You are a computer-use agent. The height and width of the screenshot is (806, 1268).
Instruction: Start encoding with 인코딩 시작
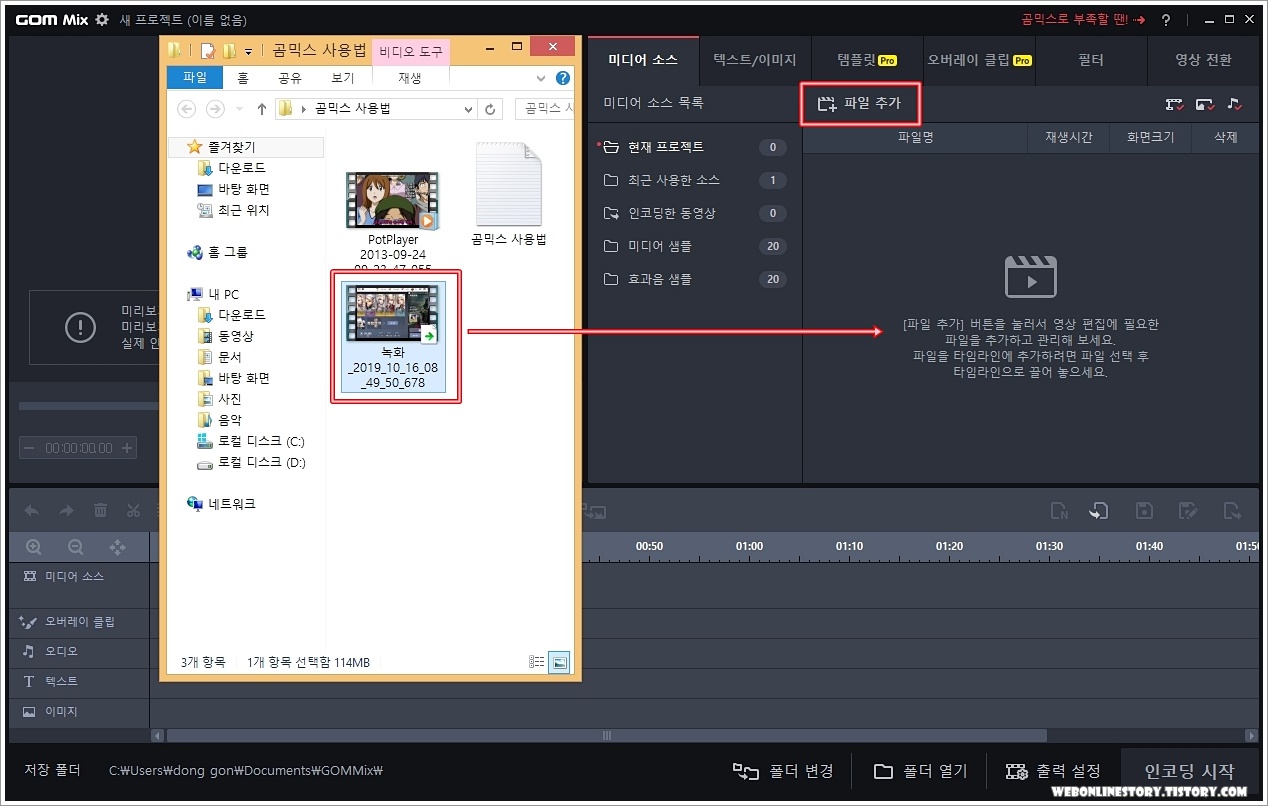coord(1190,771)
